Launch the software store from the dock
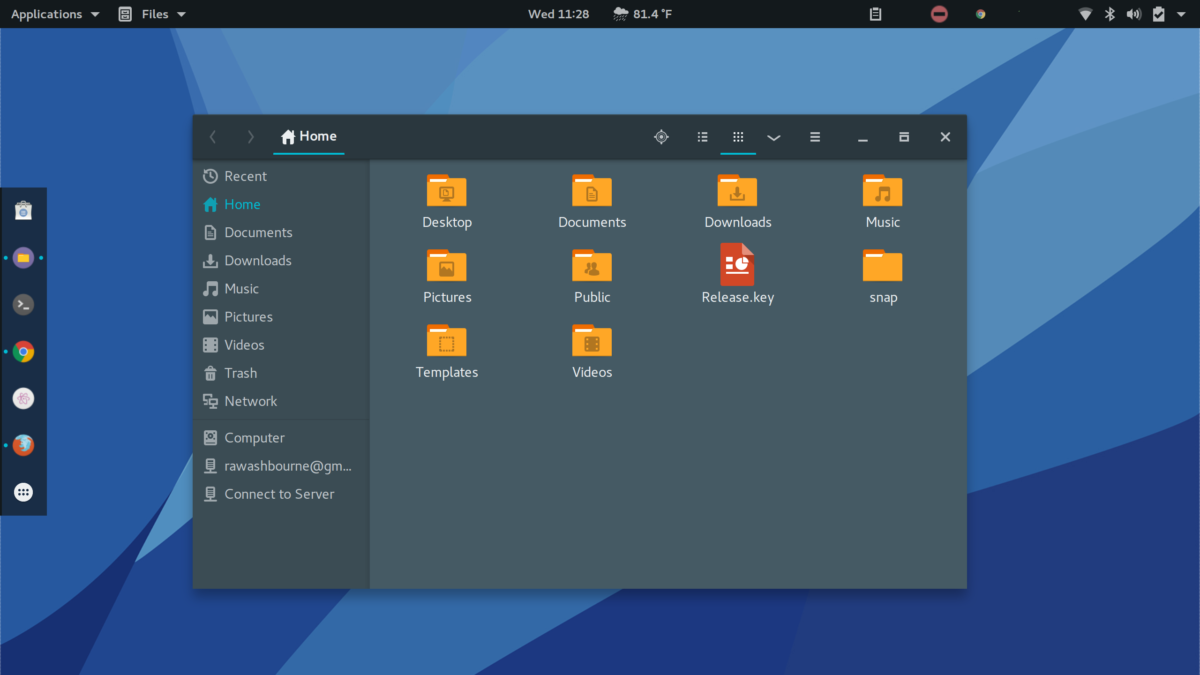Screen dimensions: 1200x675 pos(24,210)
